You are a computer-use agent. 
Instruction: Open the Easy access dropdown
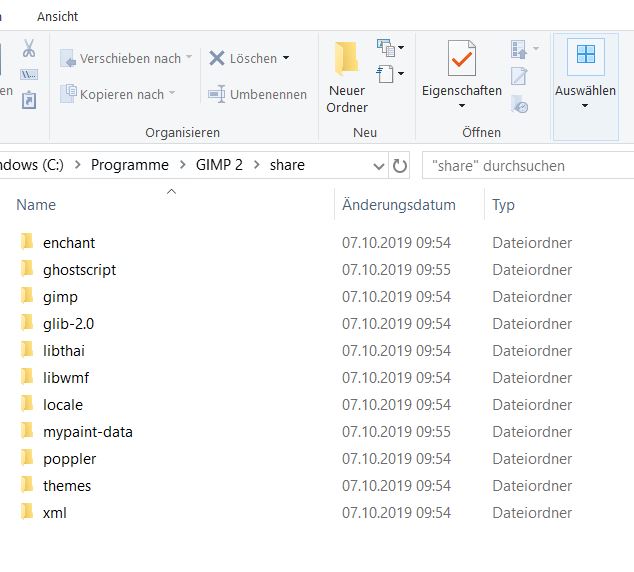click(x=390, y=74)
